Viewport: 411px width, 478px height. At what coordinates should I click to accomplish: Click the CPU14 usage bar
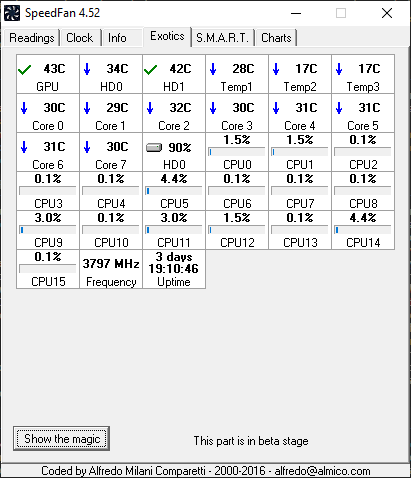[x=363, y=230]
